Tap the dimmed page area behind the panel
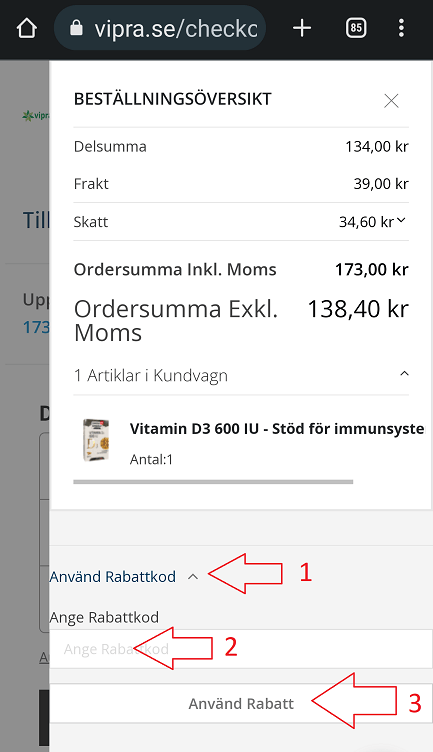The image size is (433, 752). pyautogui.click(x=24, y=432)
